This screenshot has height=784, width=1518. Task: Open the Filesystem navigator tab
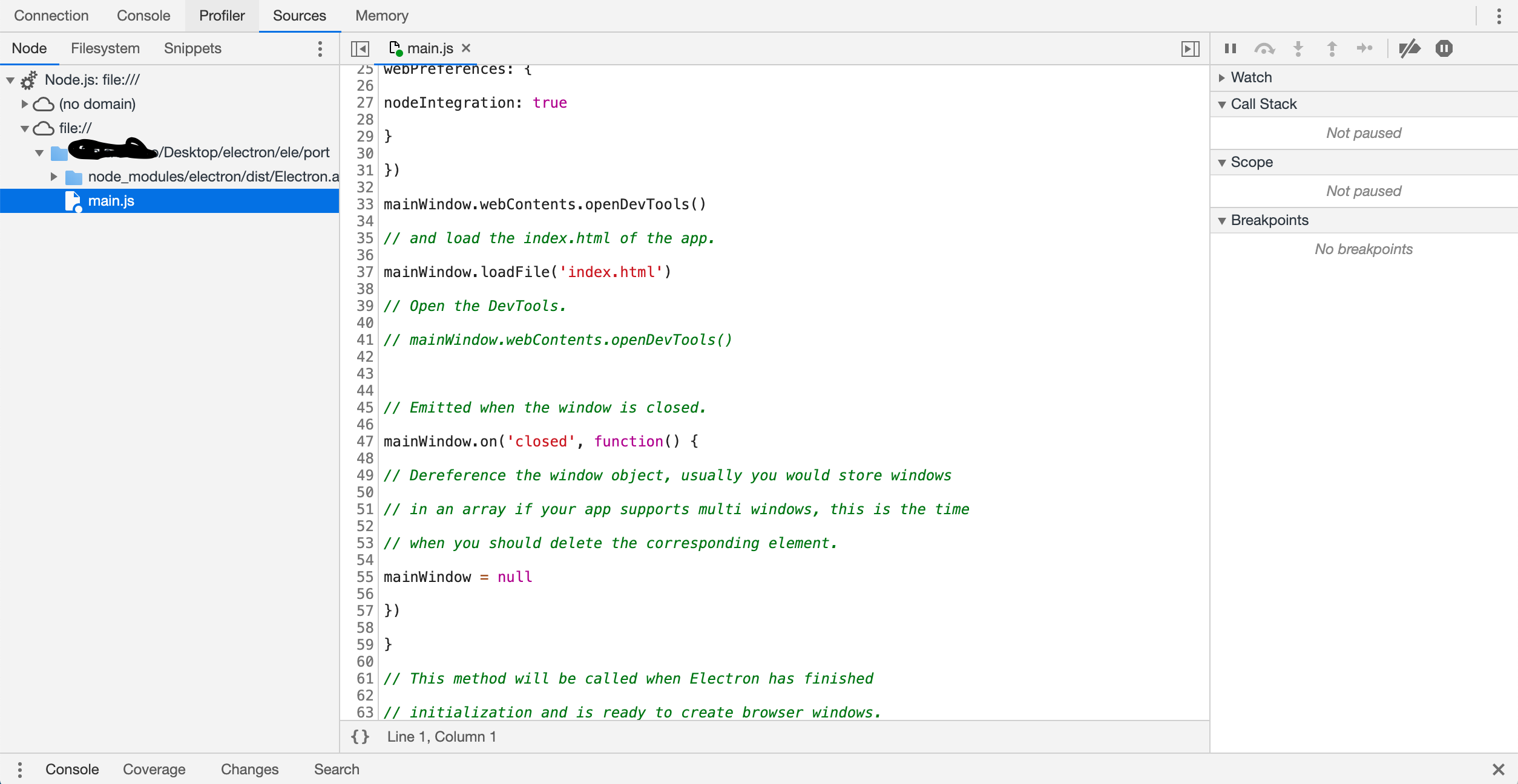coord(105,48)
